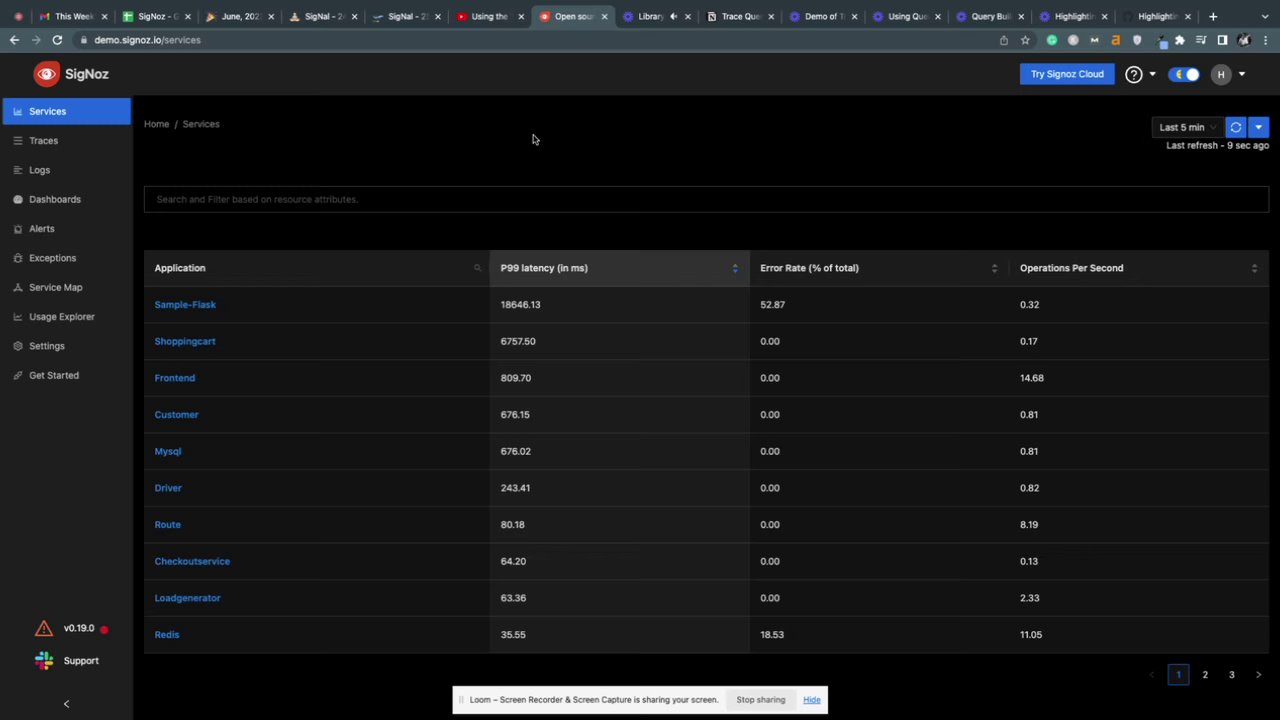This screenshot has width=1280, height=720.
Task: Open a new browser tab with plus
Action: pyautogui.click(x=1213, y=16)
